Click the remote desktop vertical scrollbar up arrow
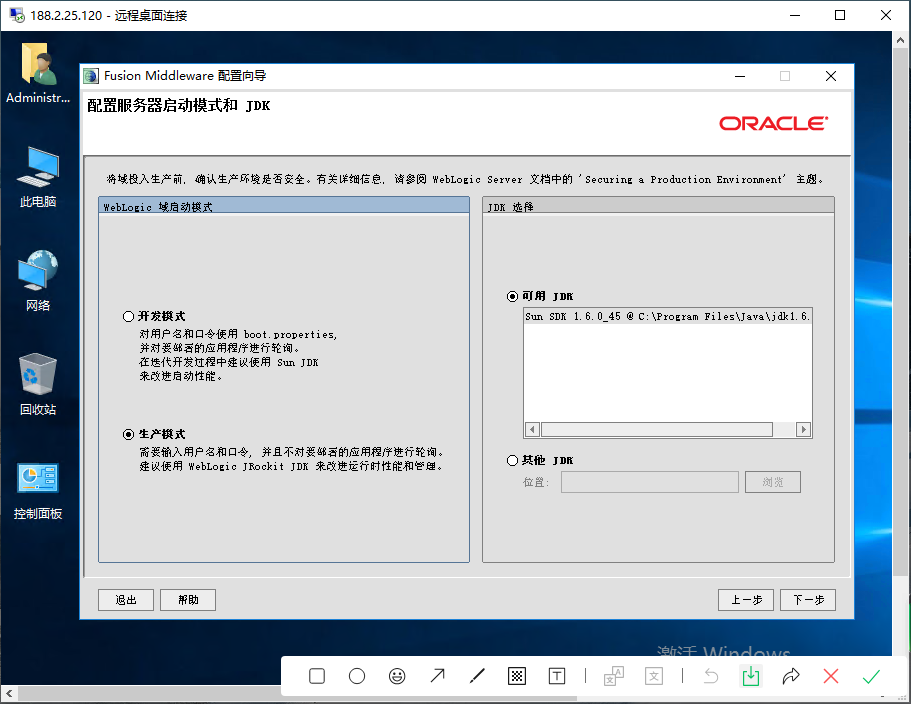 click(x=900, y=40)
